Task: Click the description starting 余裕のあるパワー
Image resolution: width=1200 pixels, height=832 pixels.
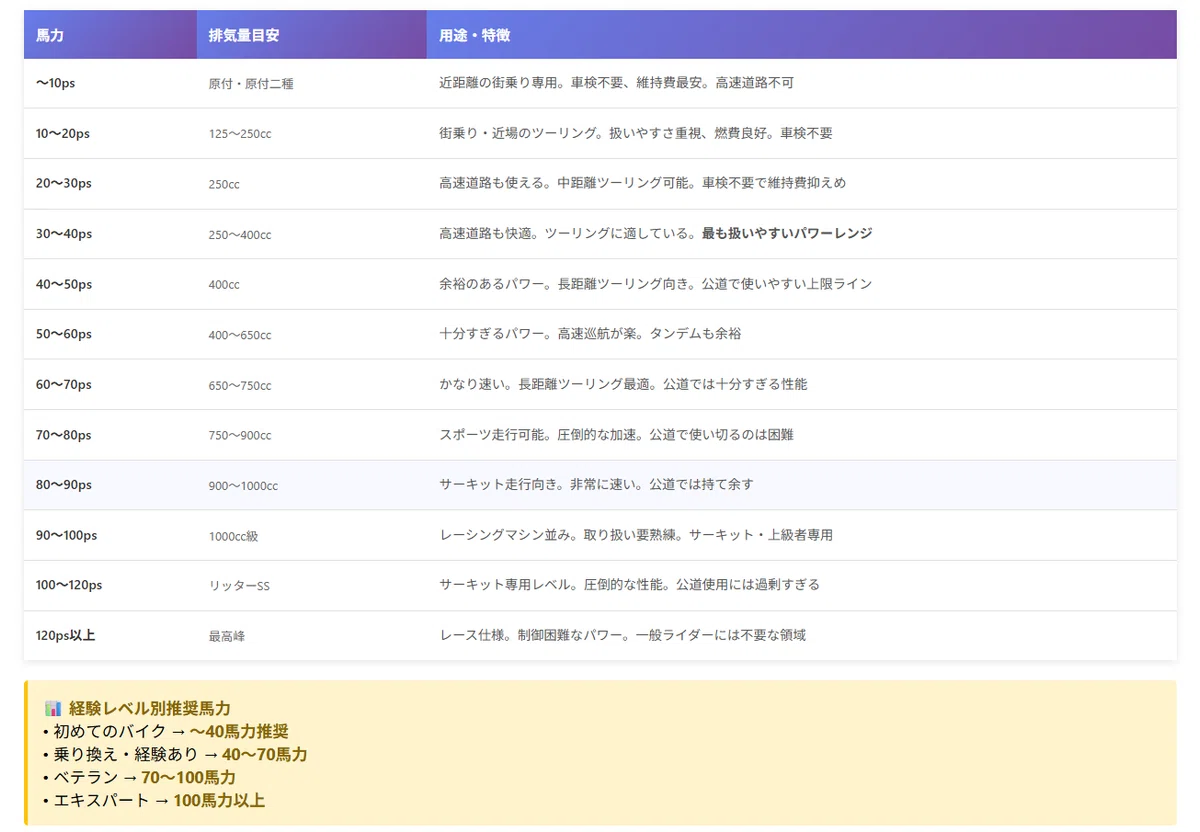Action: [656, 284]
